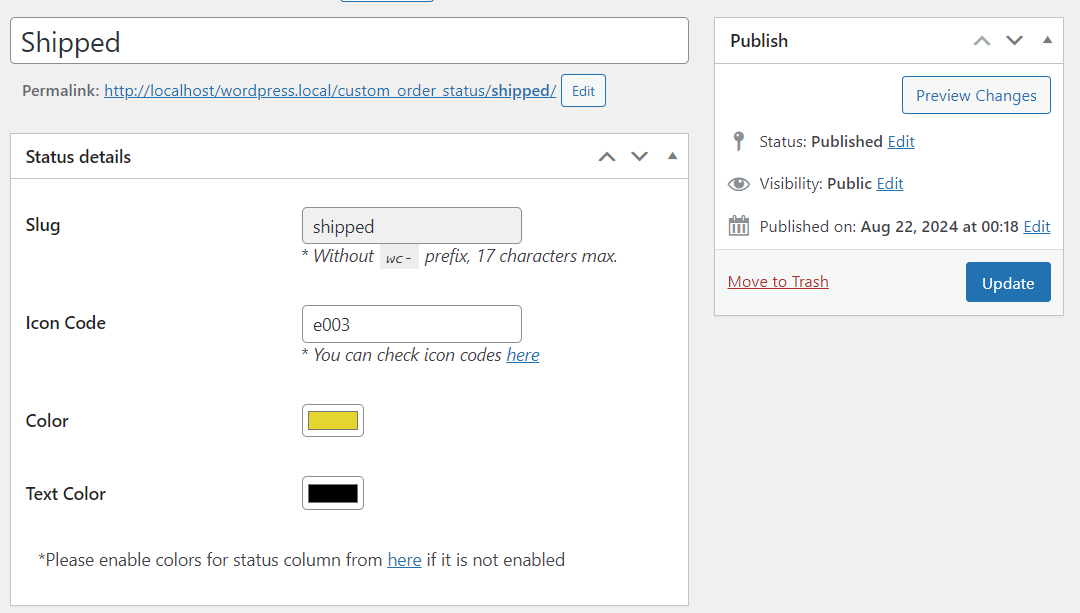
Task: Click the 'Slug' label
Action: pyautogui.click(x=43, y=225)
